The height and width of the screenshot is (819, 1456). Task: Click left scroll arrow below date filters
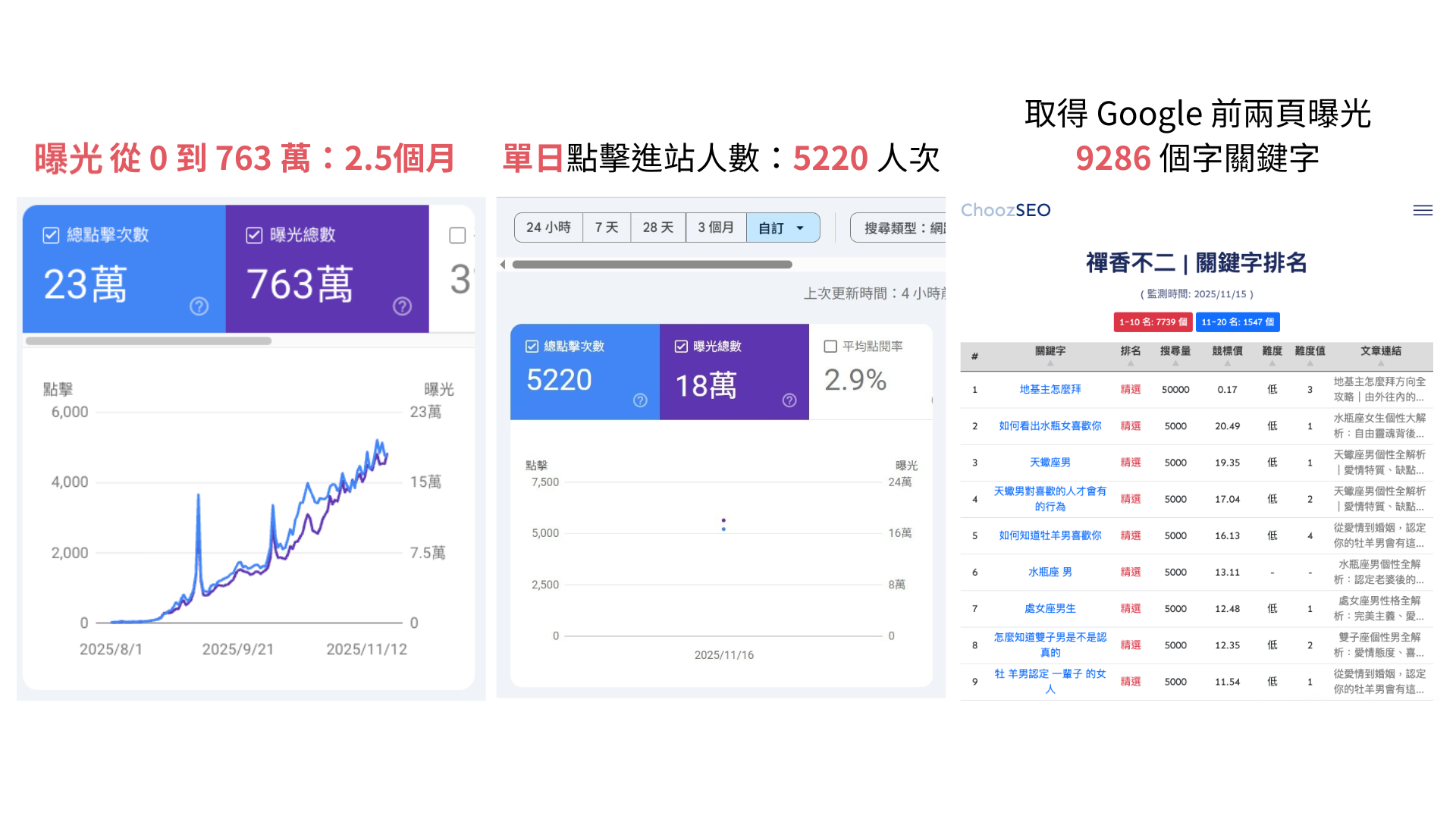click(503, 265)
